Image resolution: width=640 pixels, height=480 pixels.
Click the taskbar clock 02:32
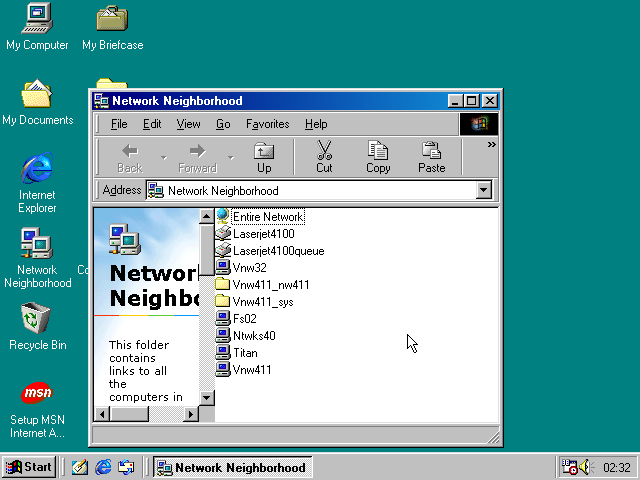pyautogui.click(x=617, y=467)
